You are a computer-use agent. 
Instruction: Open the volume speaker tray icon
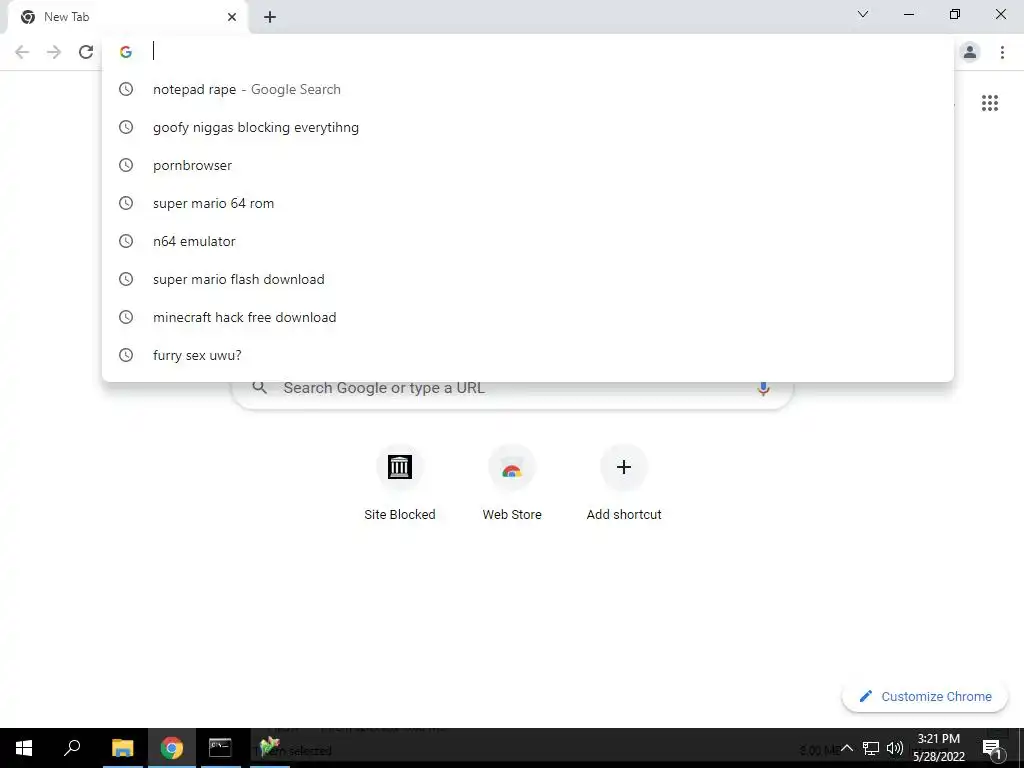pyautogui.click(x=895, y=748)
